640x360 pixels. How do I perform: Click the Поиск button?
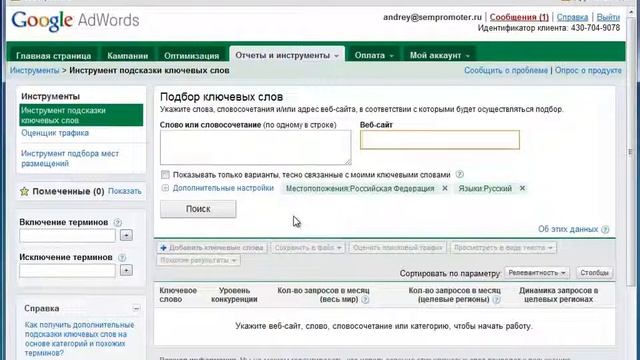click(x=198, y=209)
